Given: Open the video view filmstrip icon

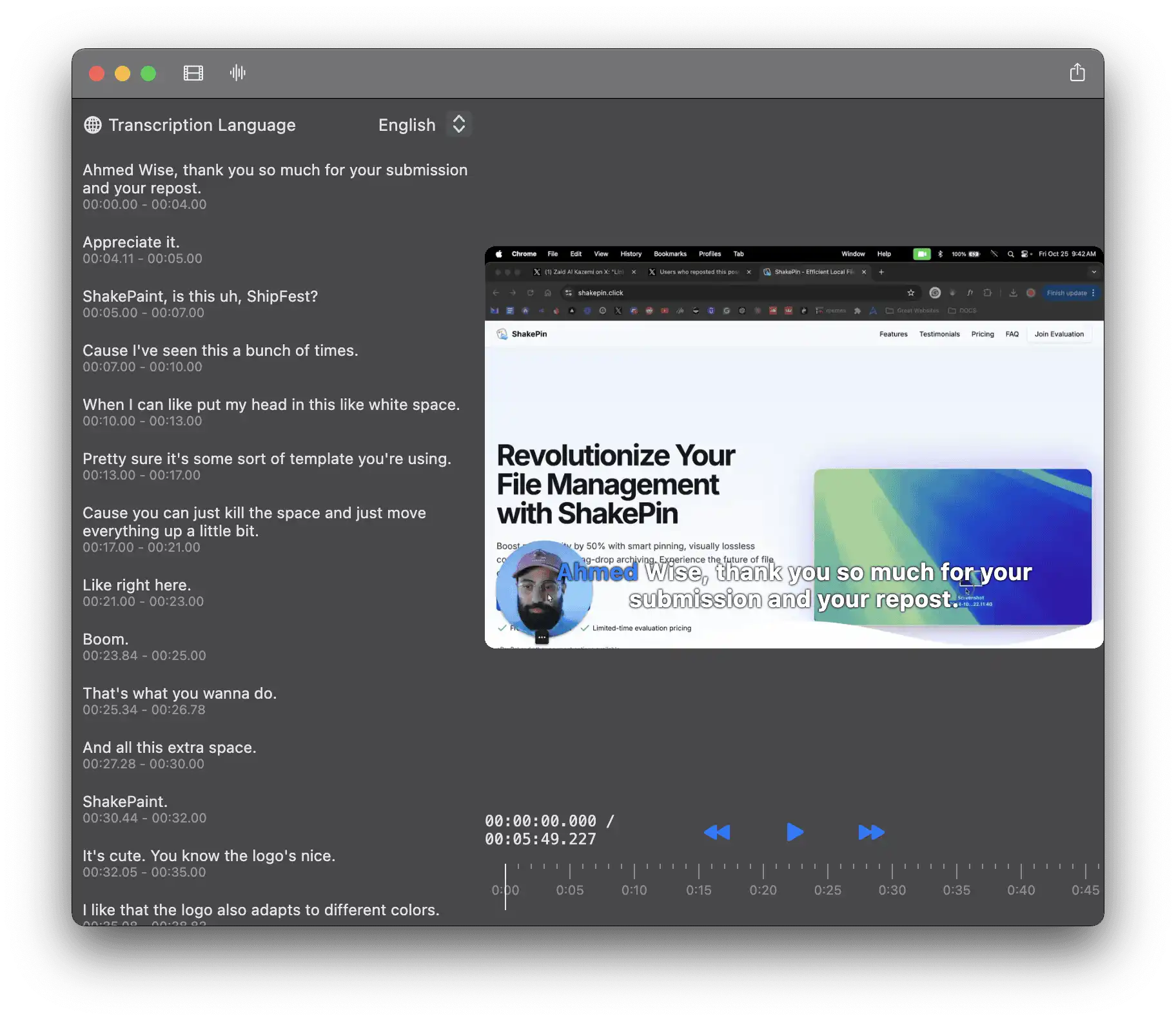Looking at the screenshot, I should pos(193,73).
